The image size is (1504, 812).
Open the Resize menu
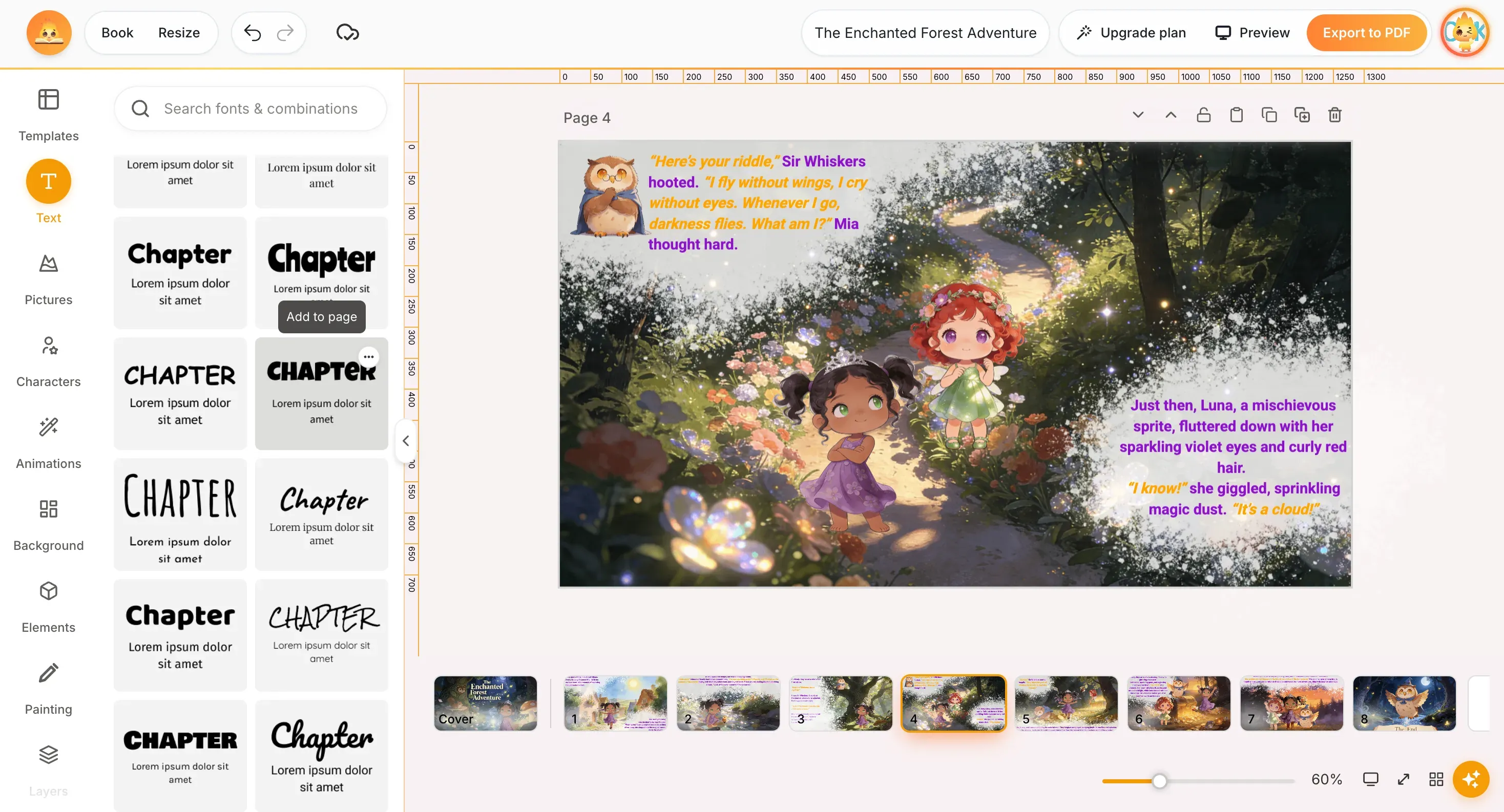click(179, 33)
